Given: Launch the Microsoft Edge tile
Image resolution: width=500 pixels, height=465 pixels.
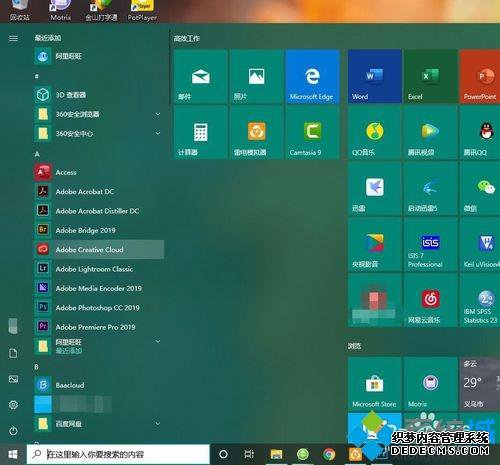Looking at the screenshot, I should coord(312,76).
